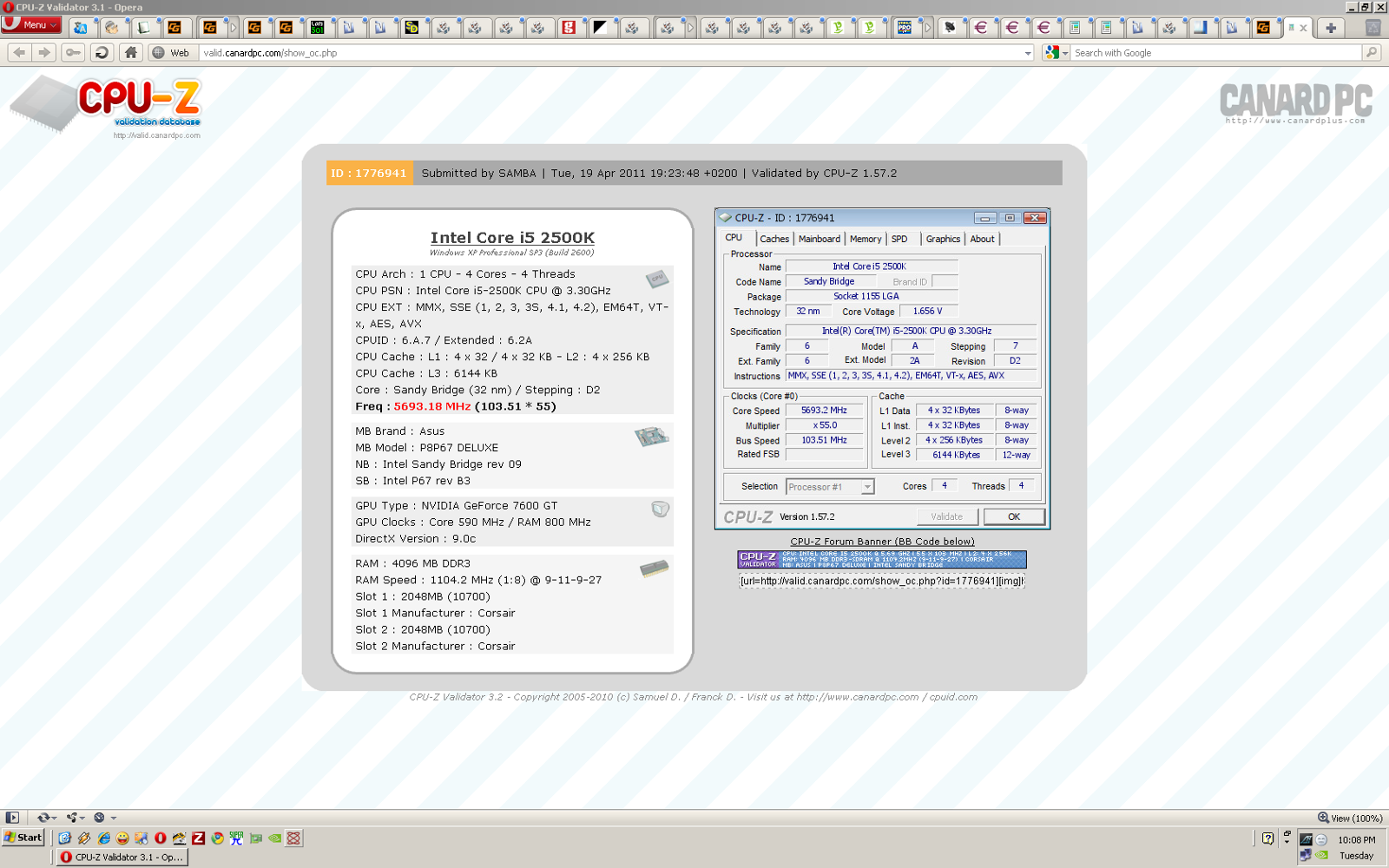
Task: Go forward with the Forward arrow
Action: [43, 53]
